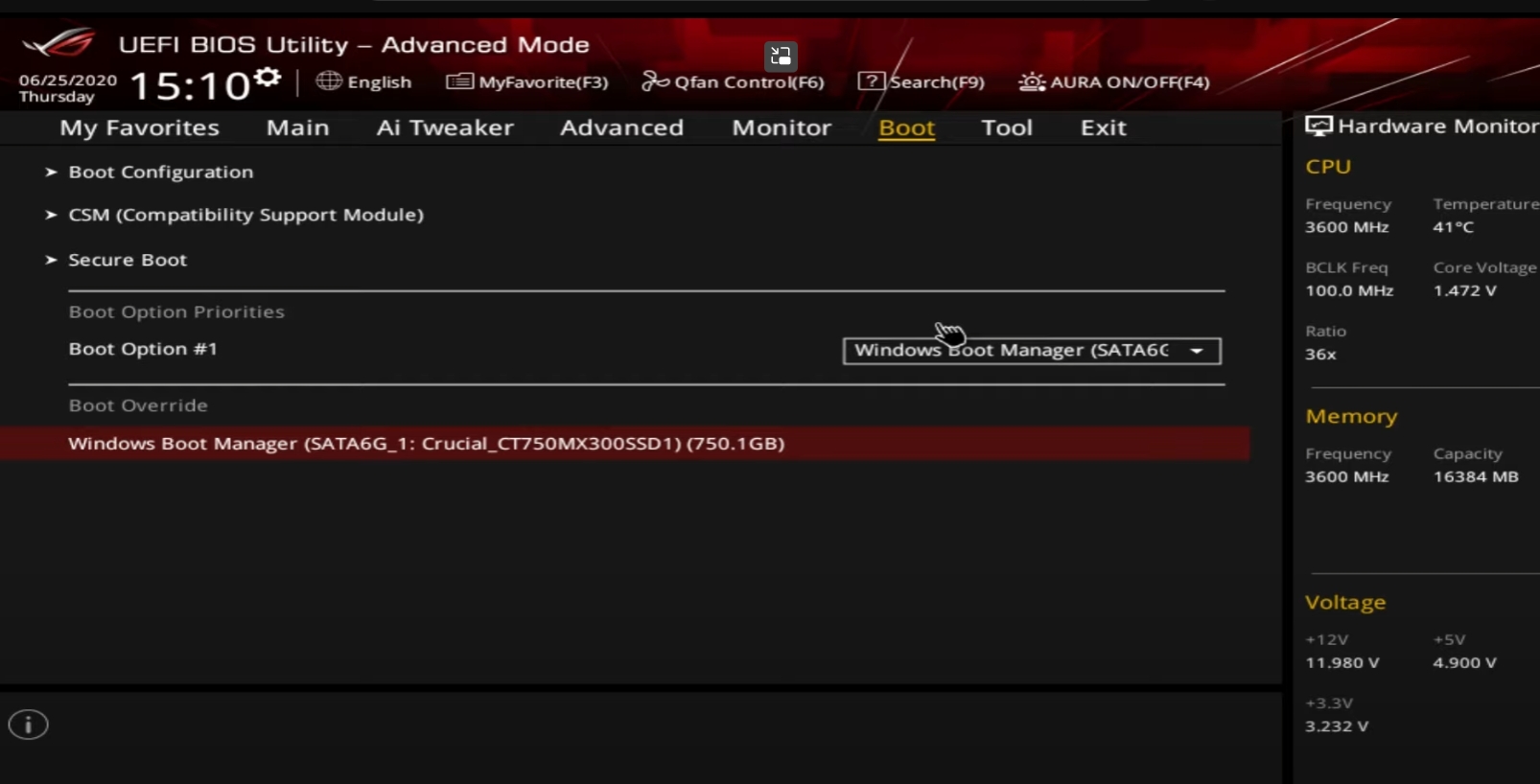1540x784 pixels.
Task: Click the Voltage section heading
Action: pos(1345,603)
